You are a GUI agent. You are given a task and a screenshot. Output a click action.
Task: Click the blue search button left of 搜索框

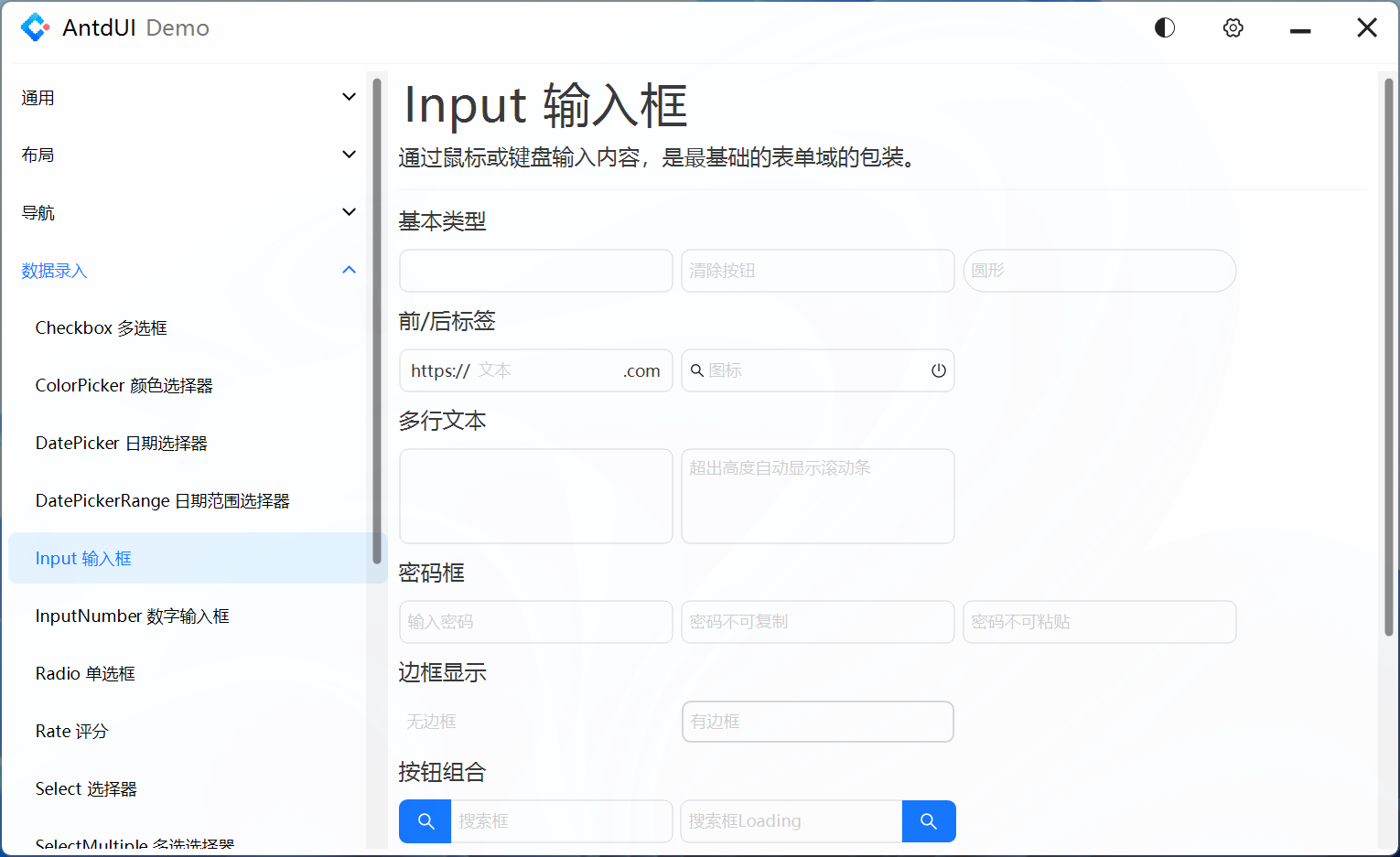425,820
